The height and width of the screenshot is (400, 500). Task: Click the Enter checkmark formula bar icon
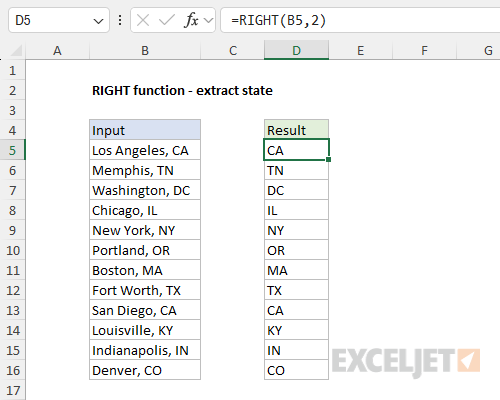pyautogui.click(x=167, y=21)
